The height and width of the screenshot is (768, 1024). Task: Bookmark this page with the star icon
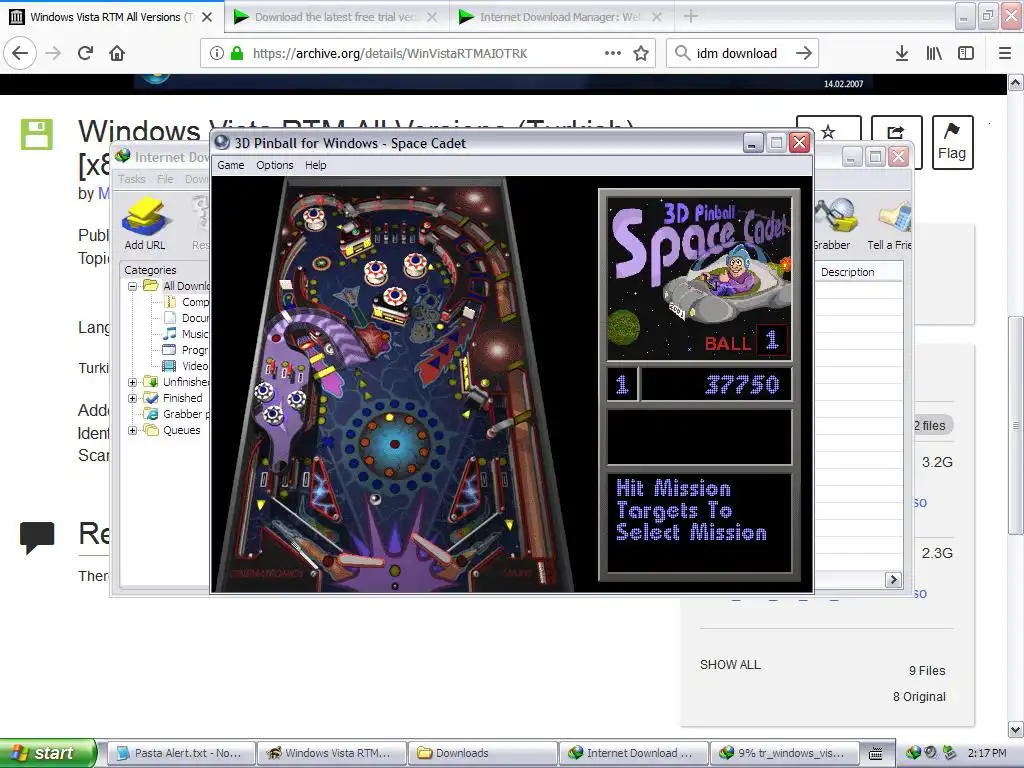pos(641,53)
